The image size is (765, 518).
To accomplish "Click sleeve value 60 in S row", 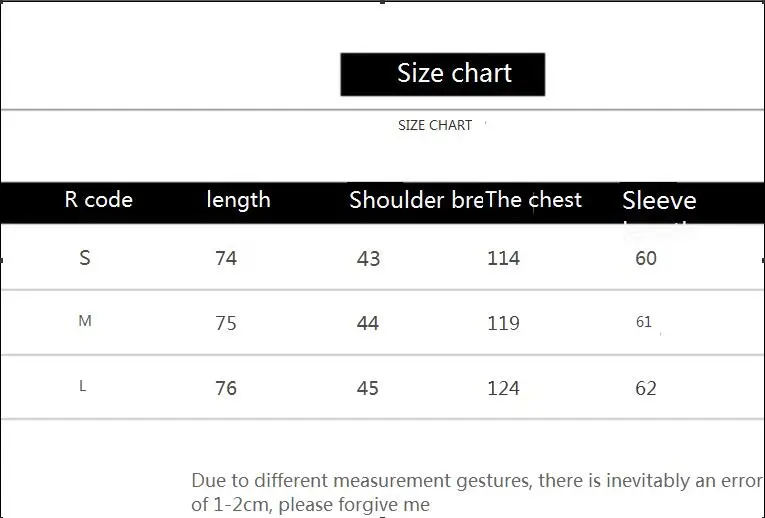I will coord(646,258).
